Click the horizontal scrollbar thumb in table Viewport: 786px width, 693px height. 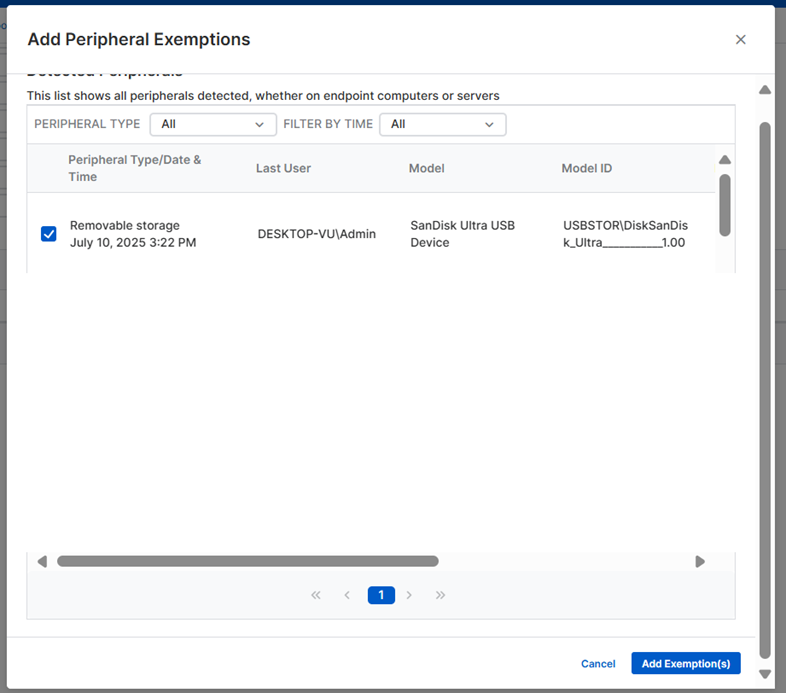click(247, 562)
